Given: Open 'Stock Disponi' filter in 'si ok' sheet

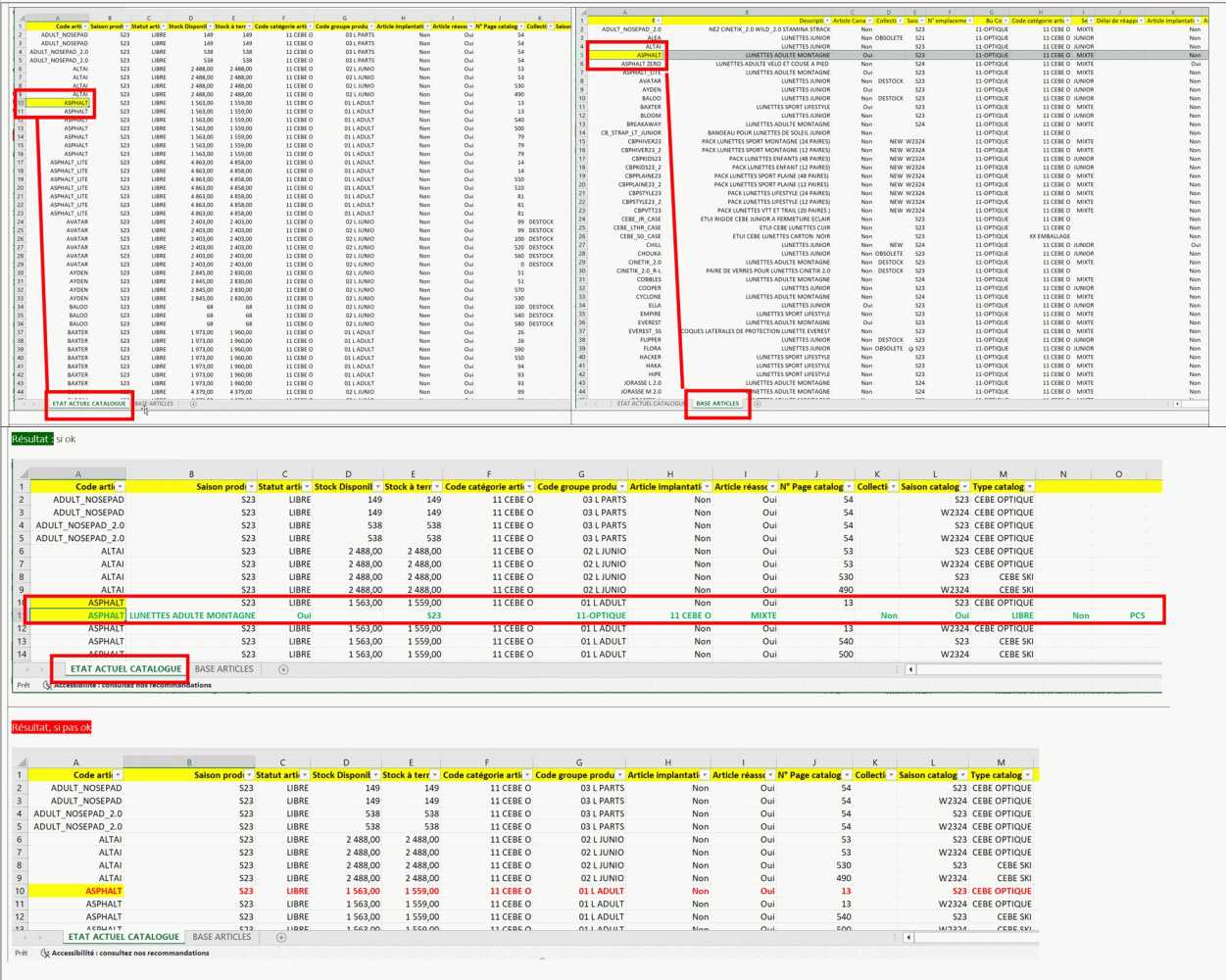Looking at the screenshot, I should pos(377,487).
